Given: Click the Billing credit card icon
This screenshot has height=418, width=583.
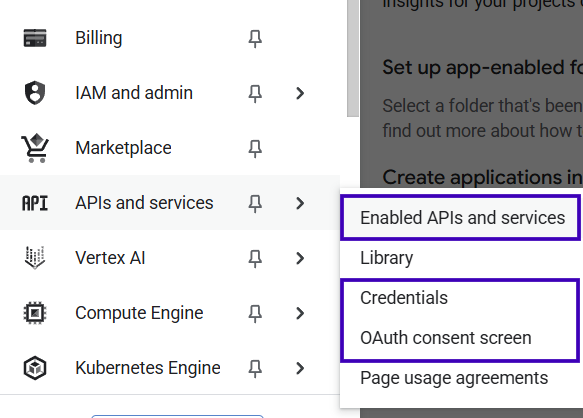Looking at the screenshot, I should point(35,38).
